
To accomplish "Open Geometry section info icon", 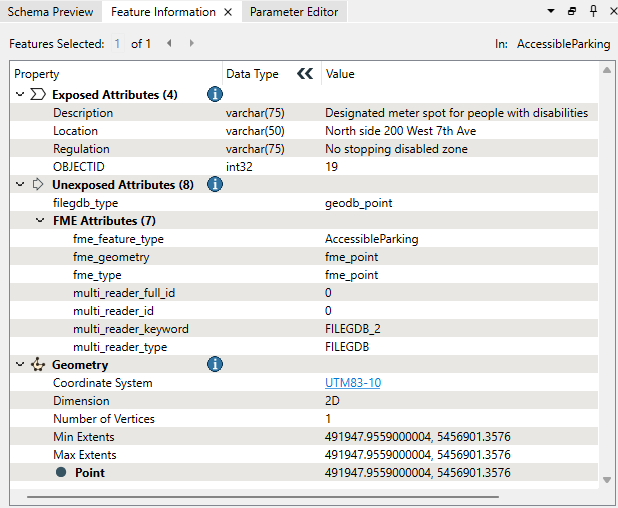I will [x=215, y=364].
